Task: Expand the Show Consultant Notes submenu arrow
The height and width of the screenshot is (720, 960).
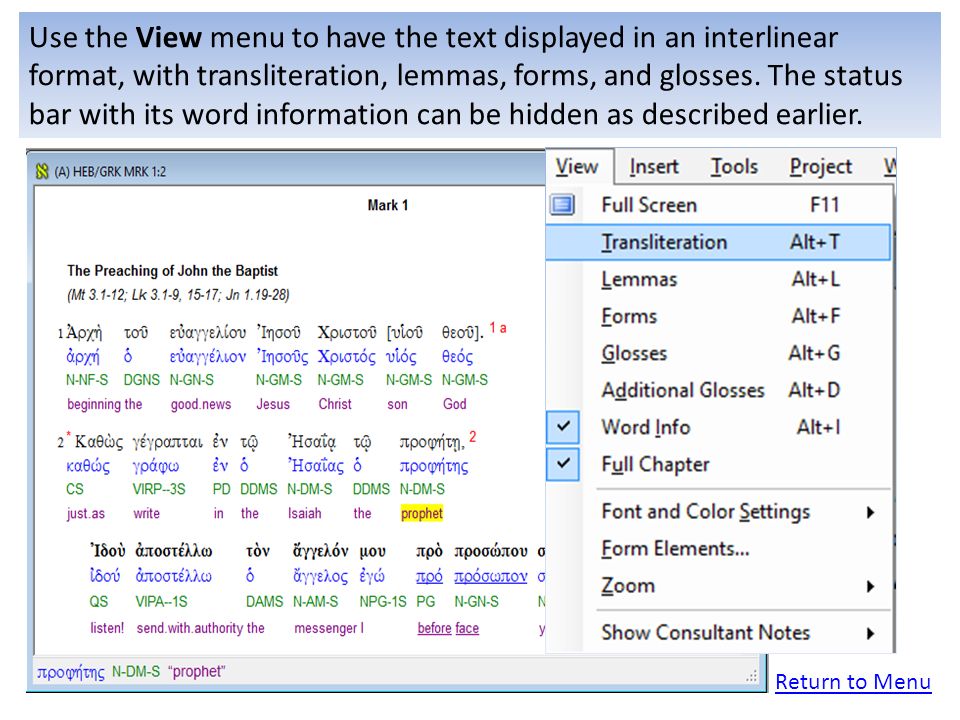Action: pos(871,634)
